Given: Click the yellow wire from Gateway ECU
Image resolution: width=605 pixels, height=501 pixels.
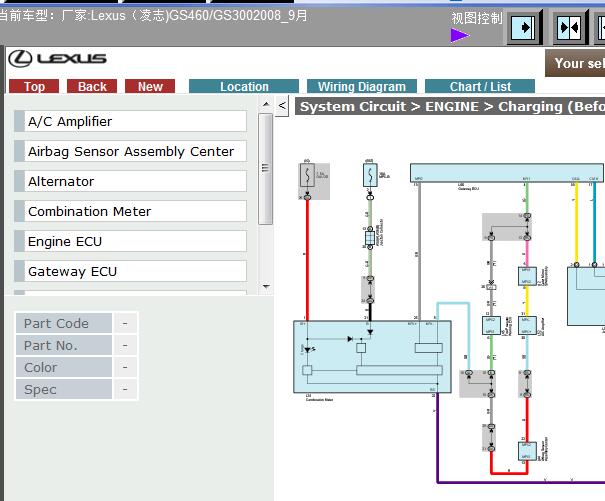Looking at the screenshot, I should 576,223.
